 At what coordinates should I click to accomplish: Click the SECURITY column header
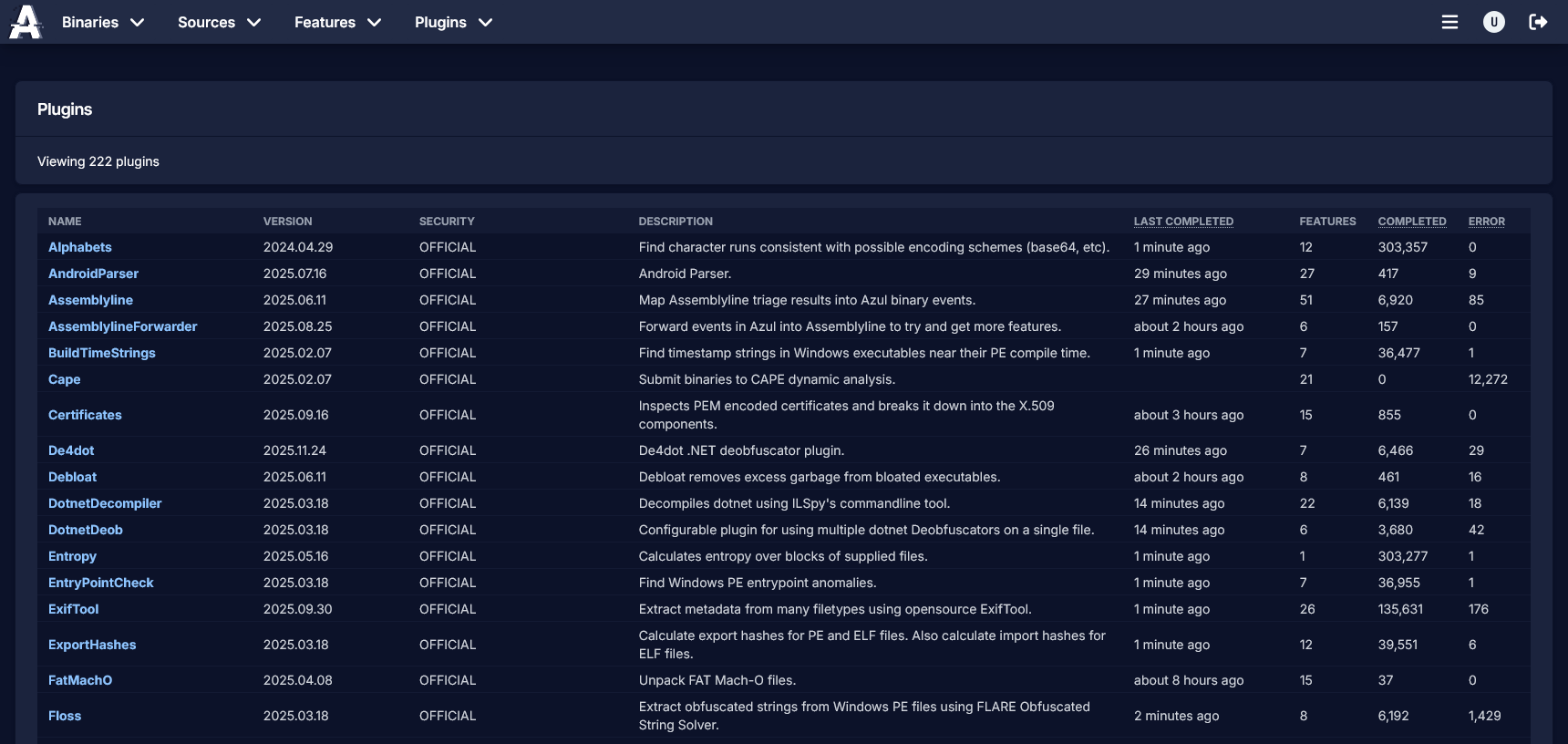[447, 222]
